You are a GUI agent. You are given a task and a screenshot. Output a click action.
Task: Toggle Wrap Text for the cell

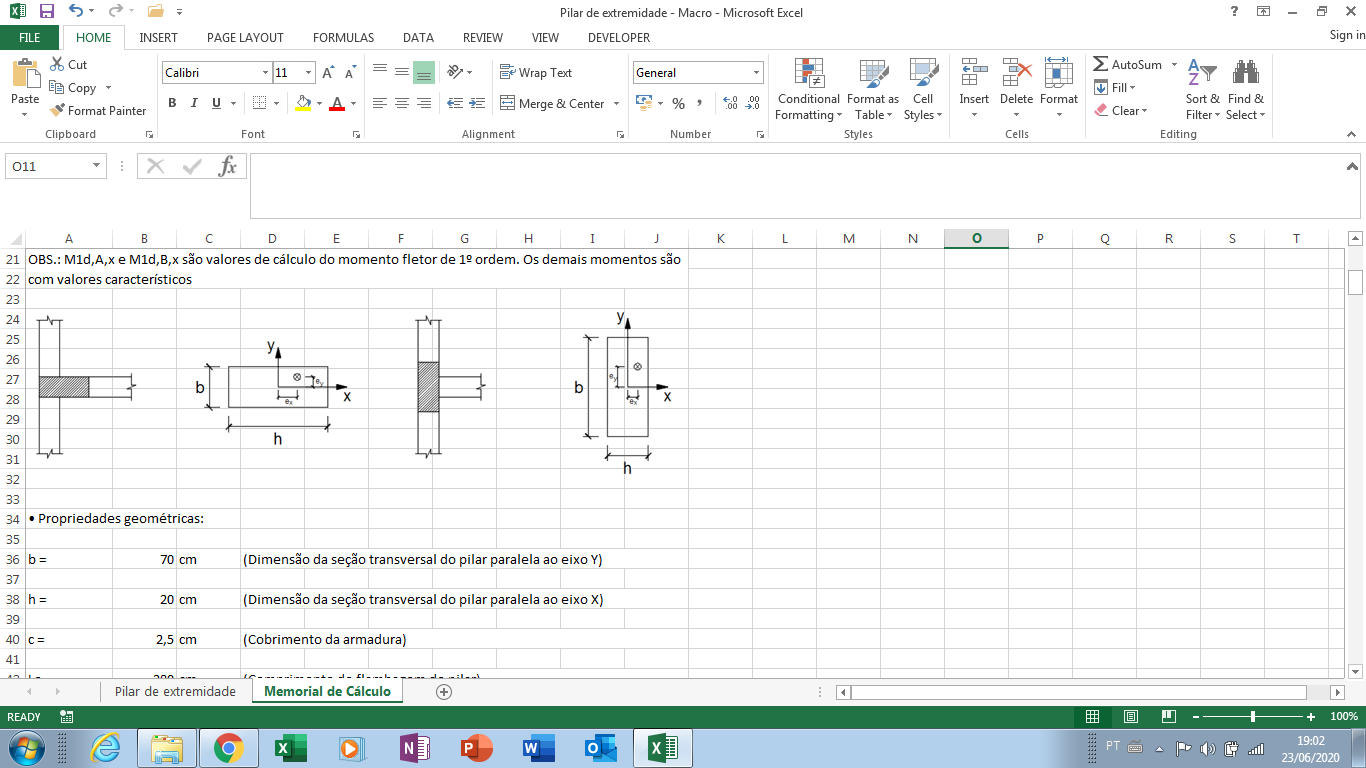tap(536, 73)
